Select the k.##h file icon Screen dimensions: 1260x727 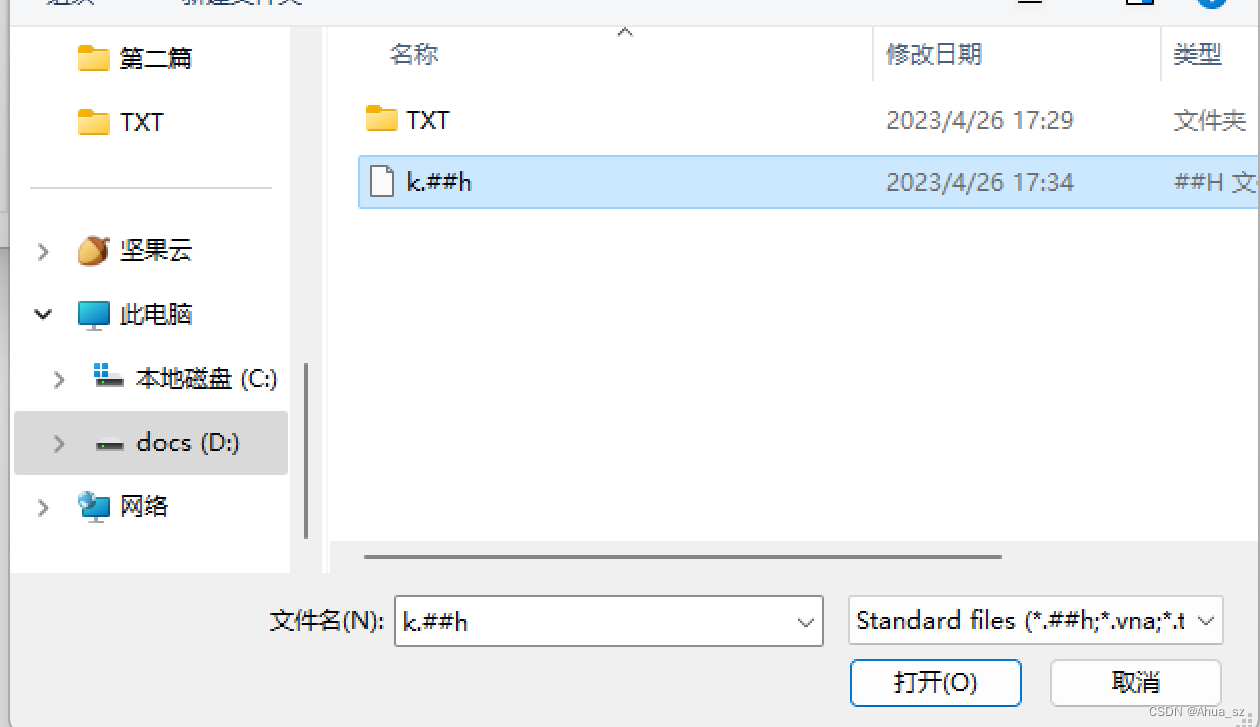(x=381, y=182)
